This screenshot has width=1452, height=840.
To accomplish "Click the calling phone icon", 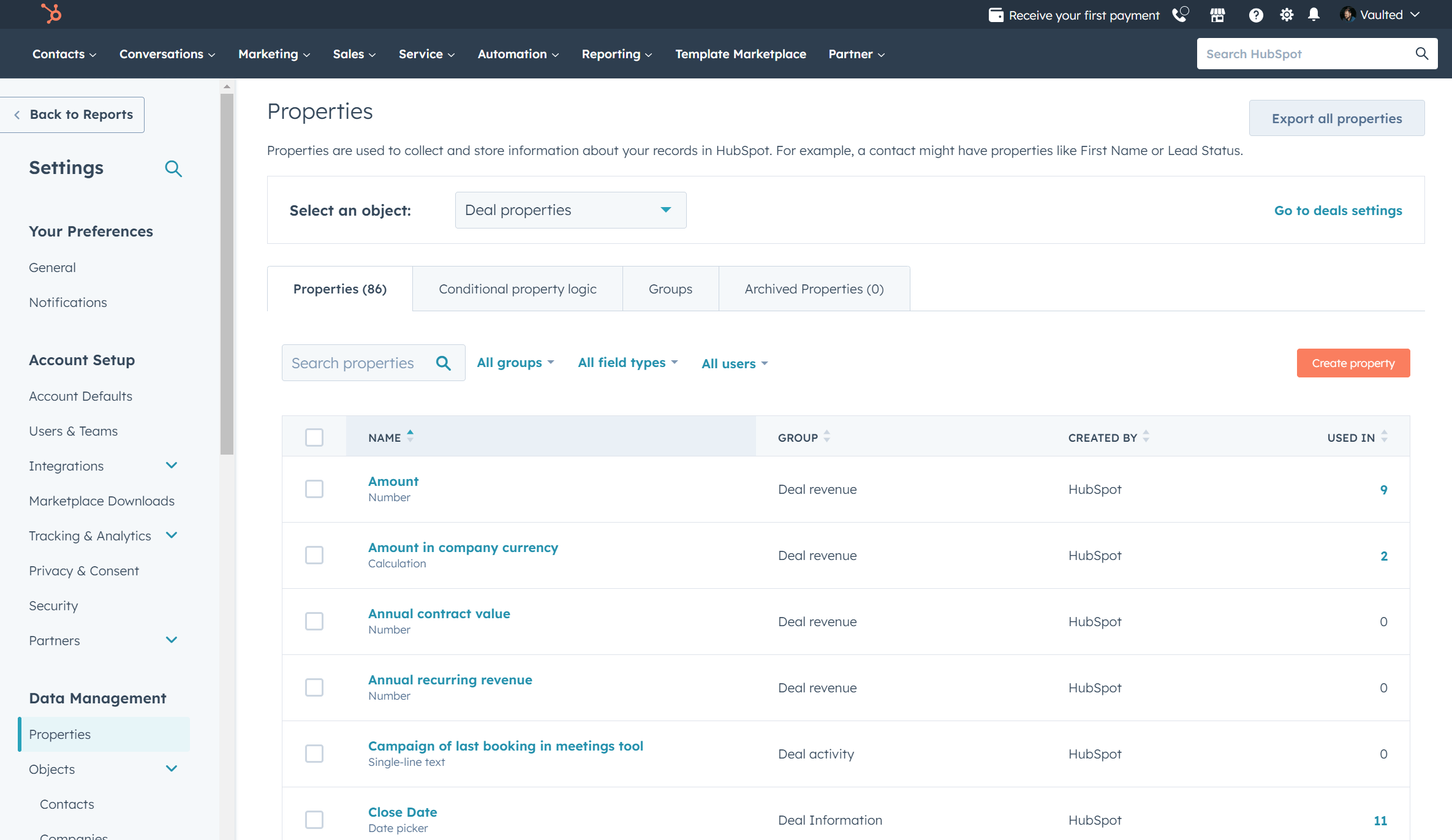I will [x=1180, y=14].
